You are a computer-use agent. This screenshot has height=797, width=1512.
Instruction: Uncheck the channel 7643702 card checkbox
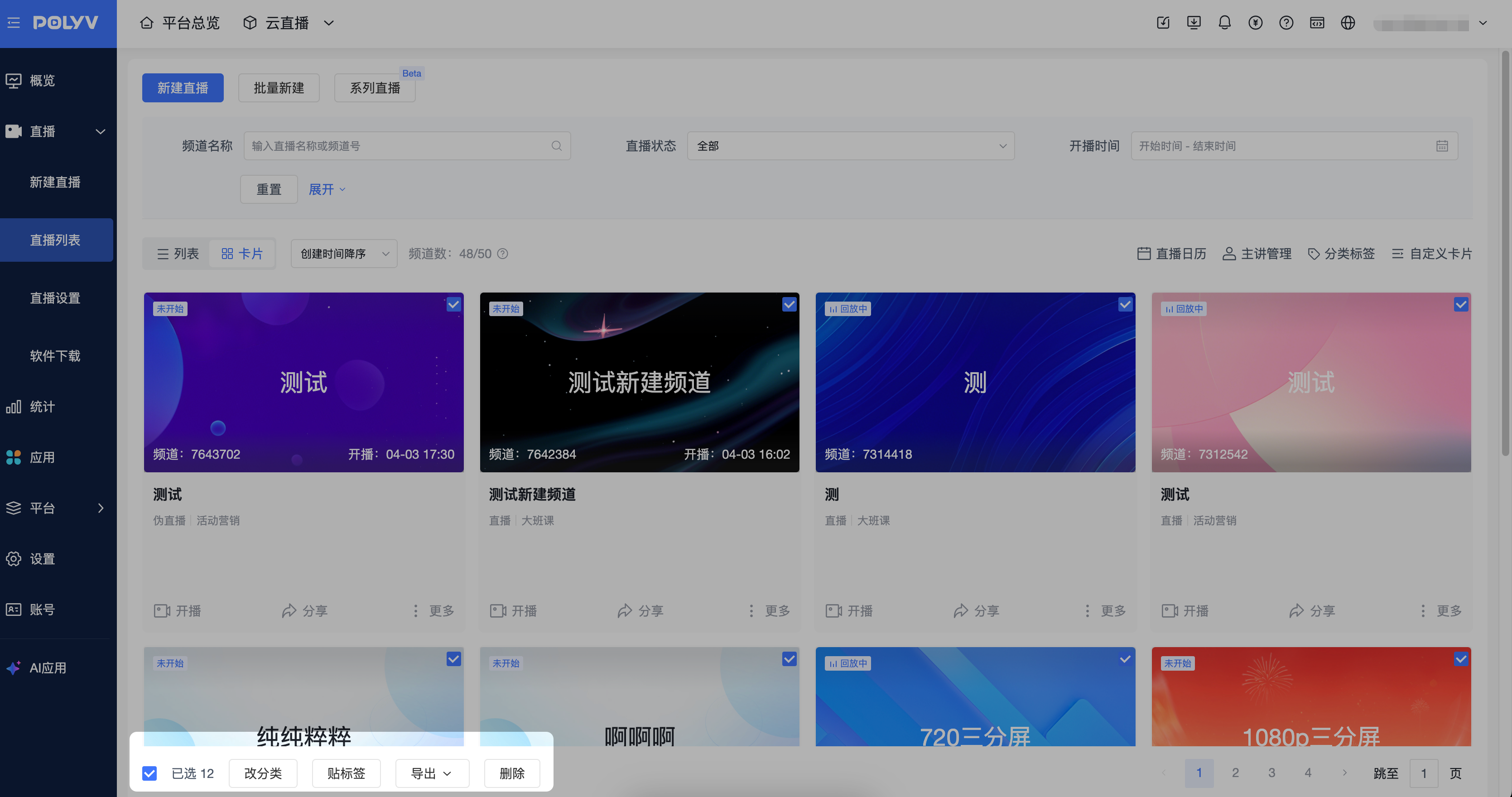pos(453,304)
